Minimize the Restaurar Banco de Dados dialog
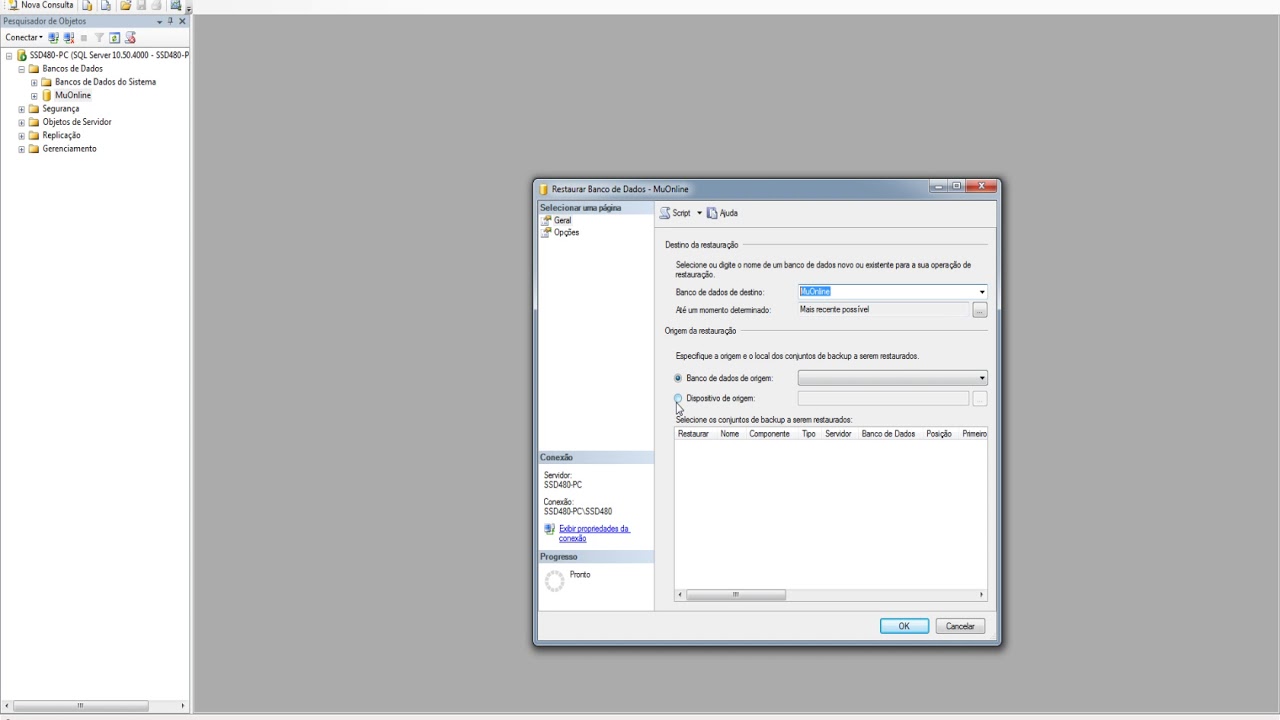 pyautogui.click(x=939, y=186)
